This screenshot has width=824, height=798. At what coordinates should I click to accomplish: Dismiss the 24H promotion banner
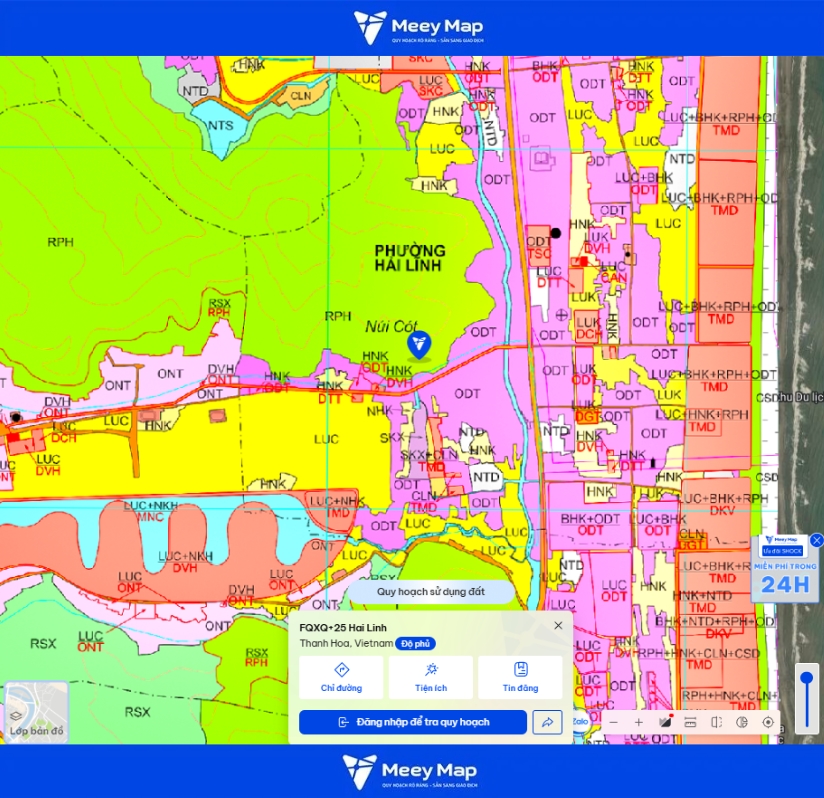pos(817,540)
